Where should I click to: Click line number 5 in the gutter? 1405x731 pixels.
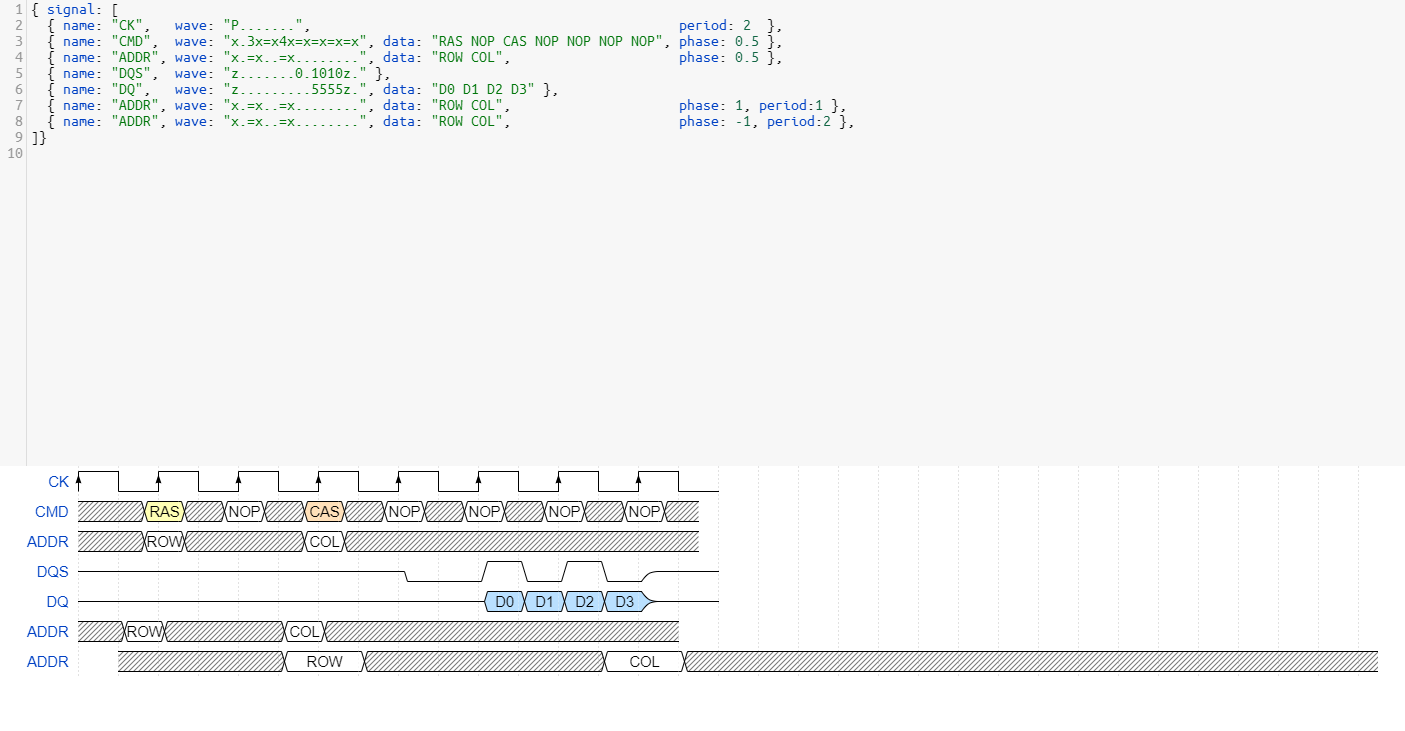19,73
